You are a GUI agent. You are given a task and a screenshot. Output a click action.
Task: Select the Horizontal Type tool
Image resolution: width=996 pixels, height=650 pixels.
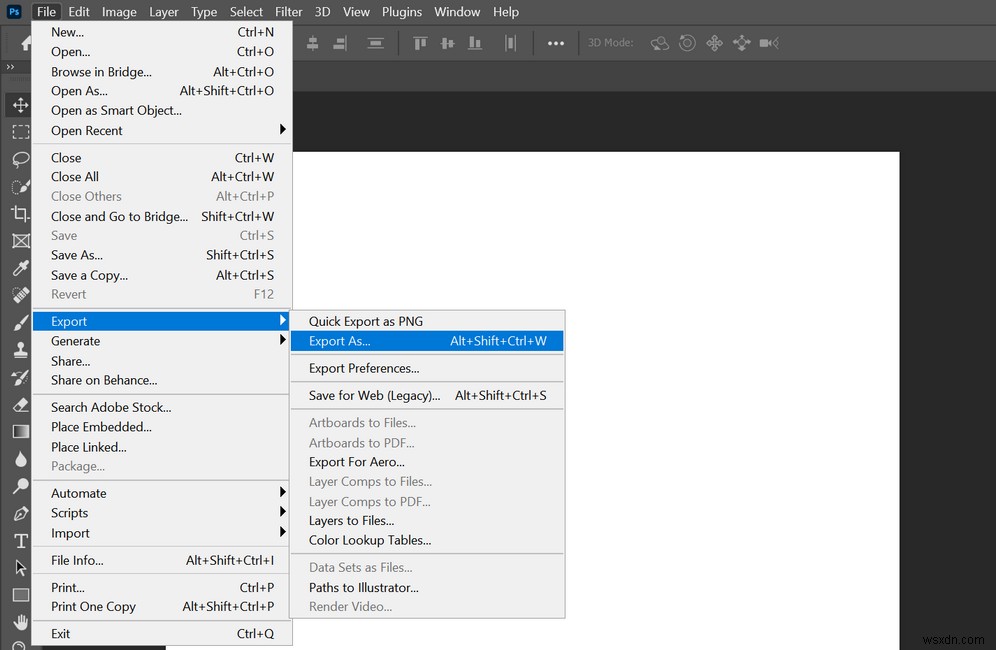[x=20, y=541]
